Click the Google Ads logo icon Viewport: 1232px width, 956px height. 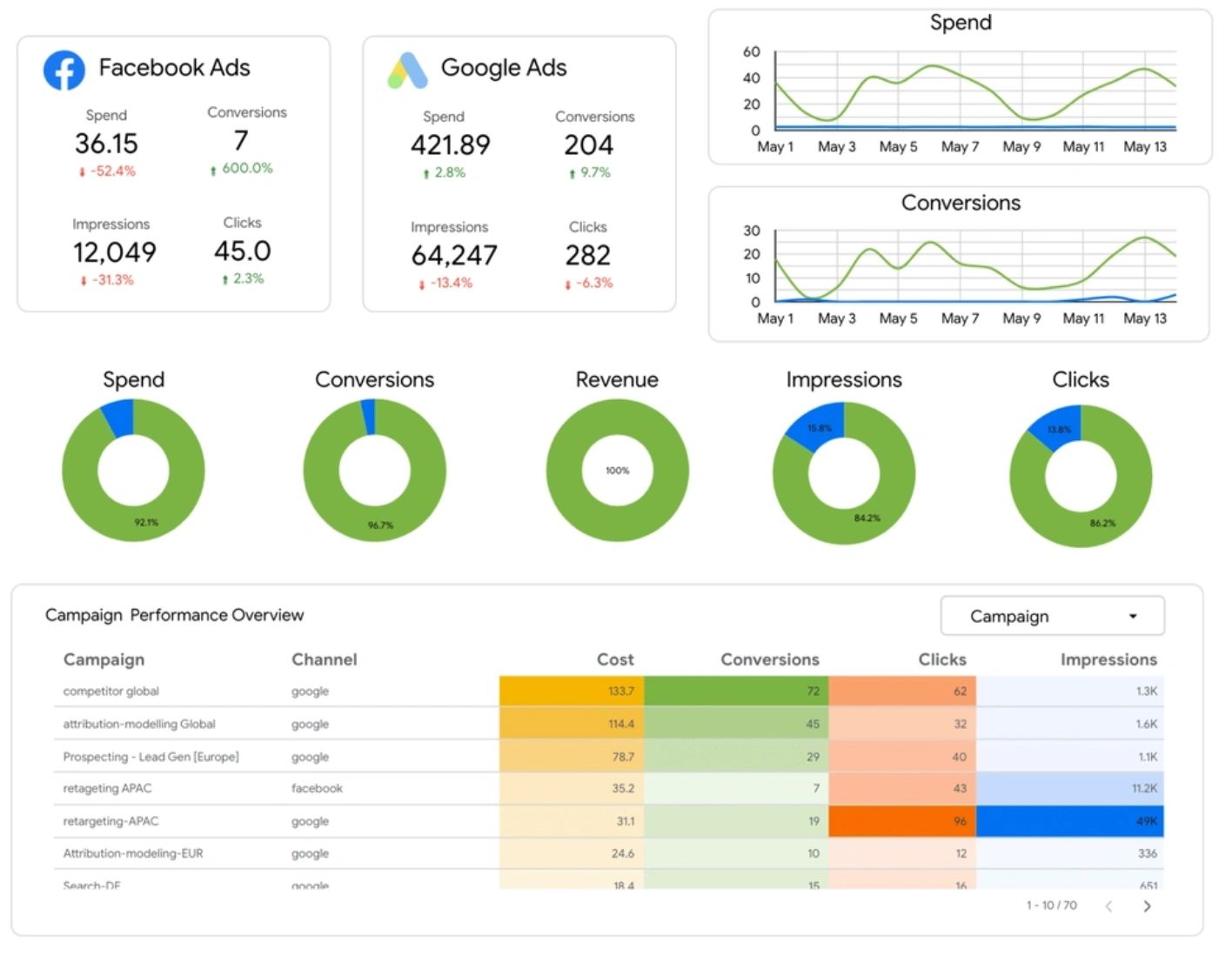[407, 70]
